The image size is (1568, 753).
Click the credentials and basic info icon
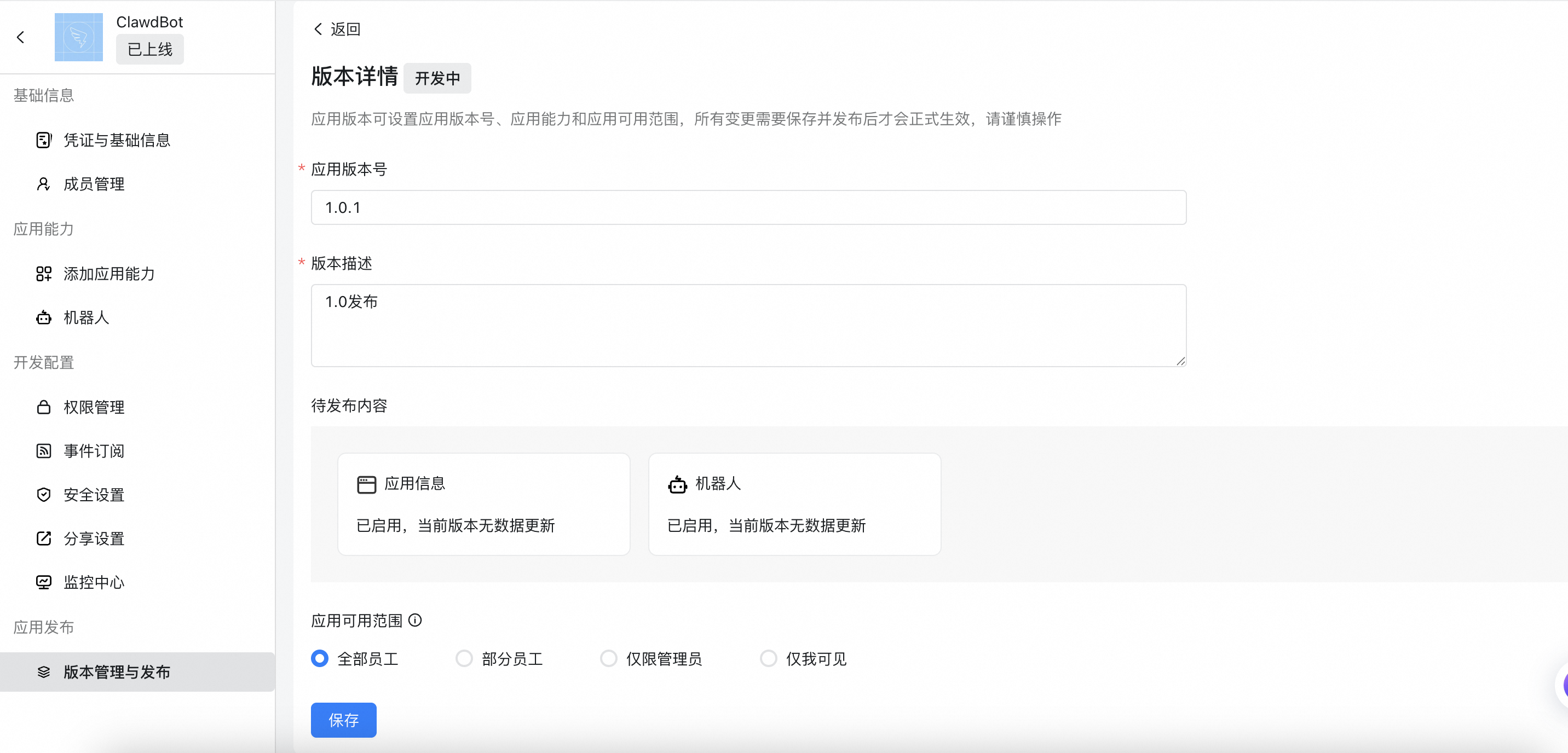(x=43, y=141)
